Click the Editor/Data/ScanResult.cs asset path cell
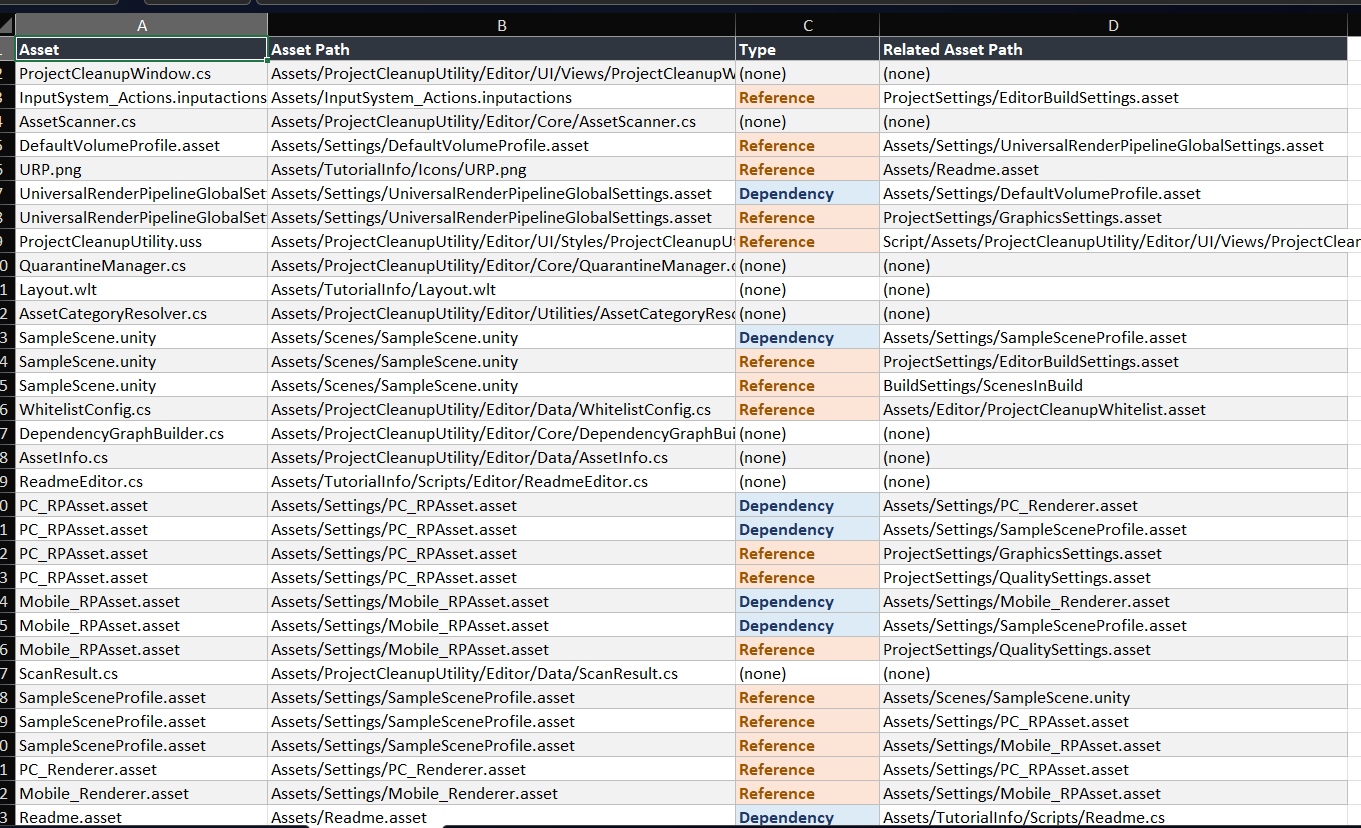 (x=502, y=673)
